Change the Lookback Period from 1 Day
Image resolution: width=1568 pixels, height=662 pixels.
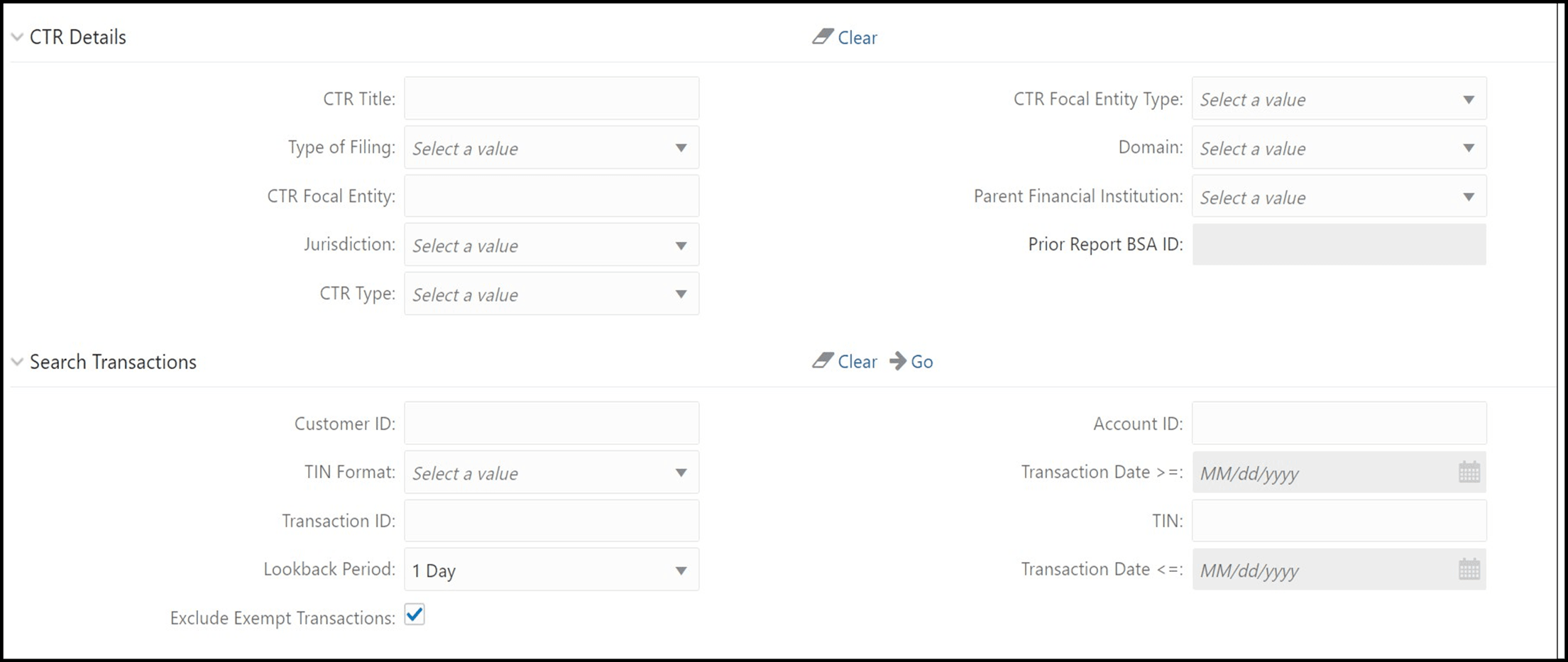pos(680,570)
